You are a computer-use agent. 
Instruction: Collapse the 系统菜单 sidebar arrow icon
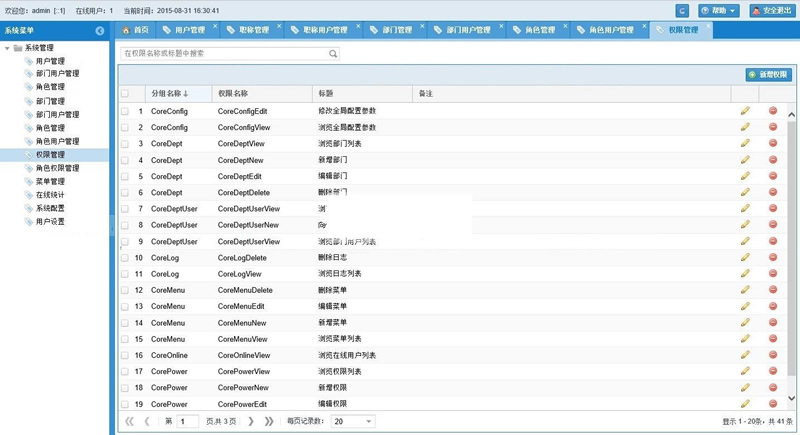100,31
